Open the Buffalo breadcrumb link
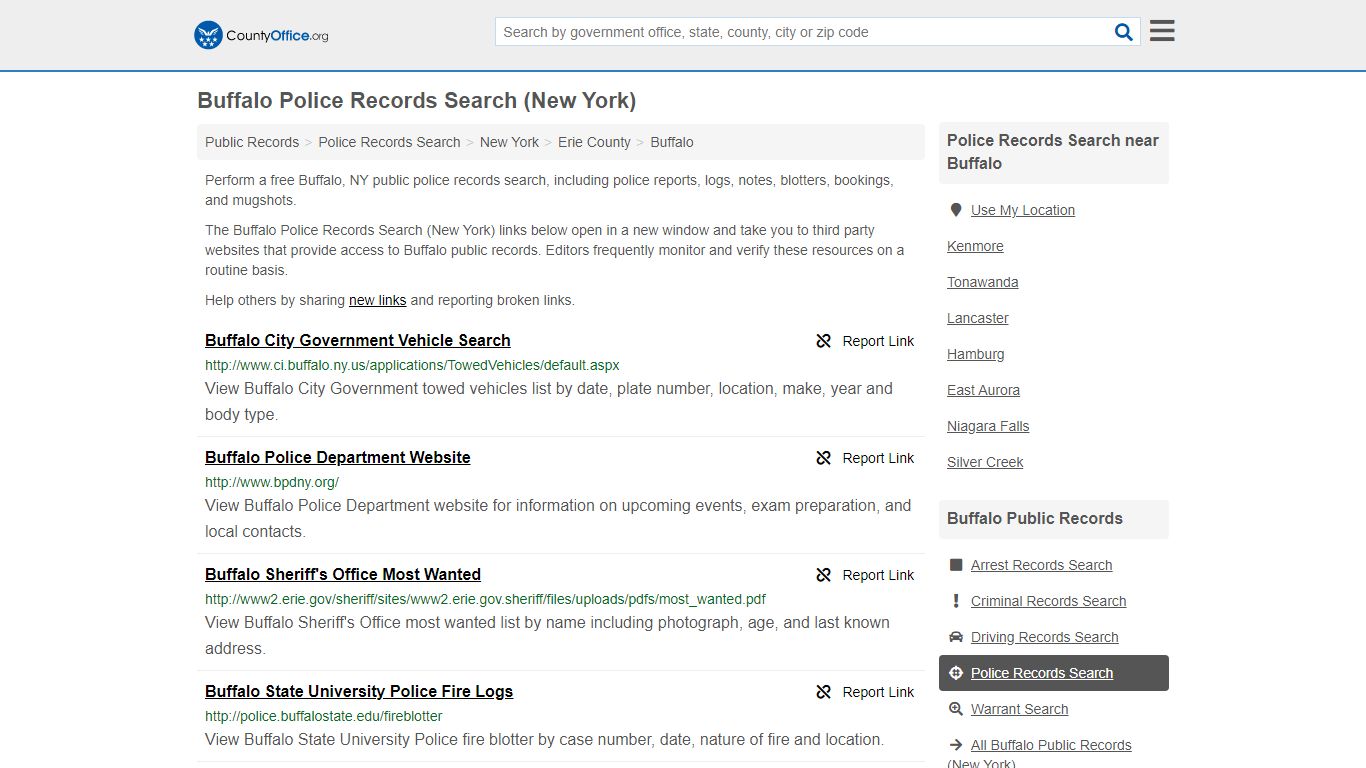The image size is (1366, 768). pos(672,142)
